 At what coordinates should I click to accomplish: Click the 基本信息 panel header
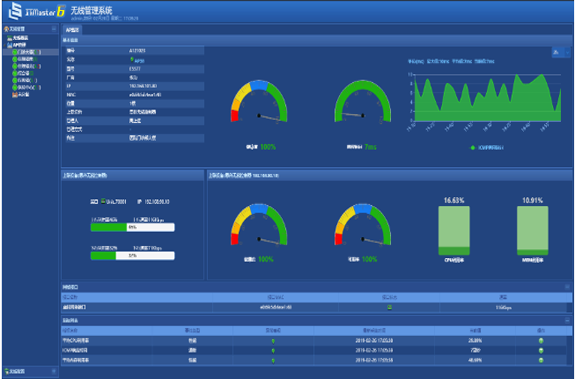click(x=317, y=40)
